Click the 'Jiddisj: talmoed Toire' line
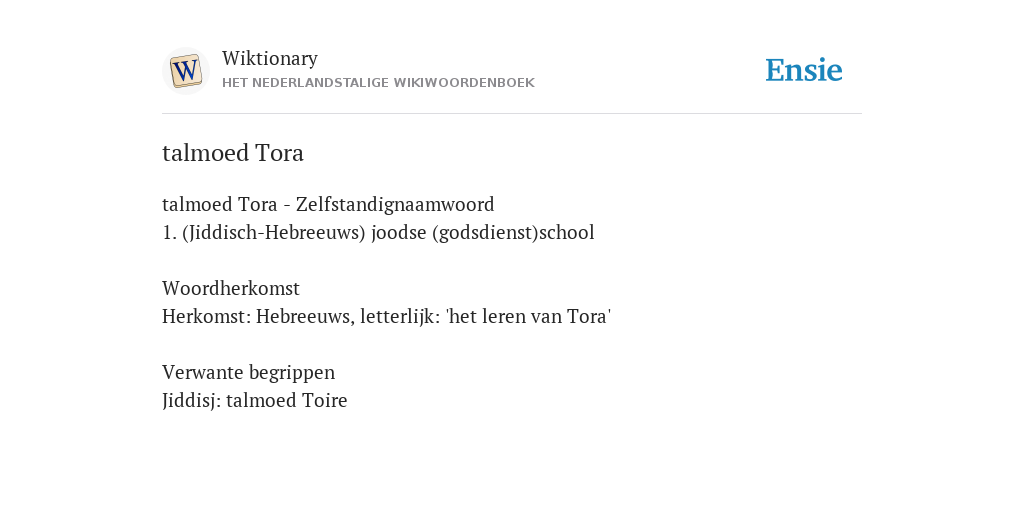1024x512 pixels. [x=255, y=400]
